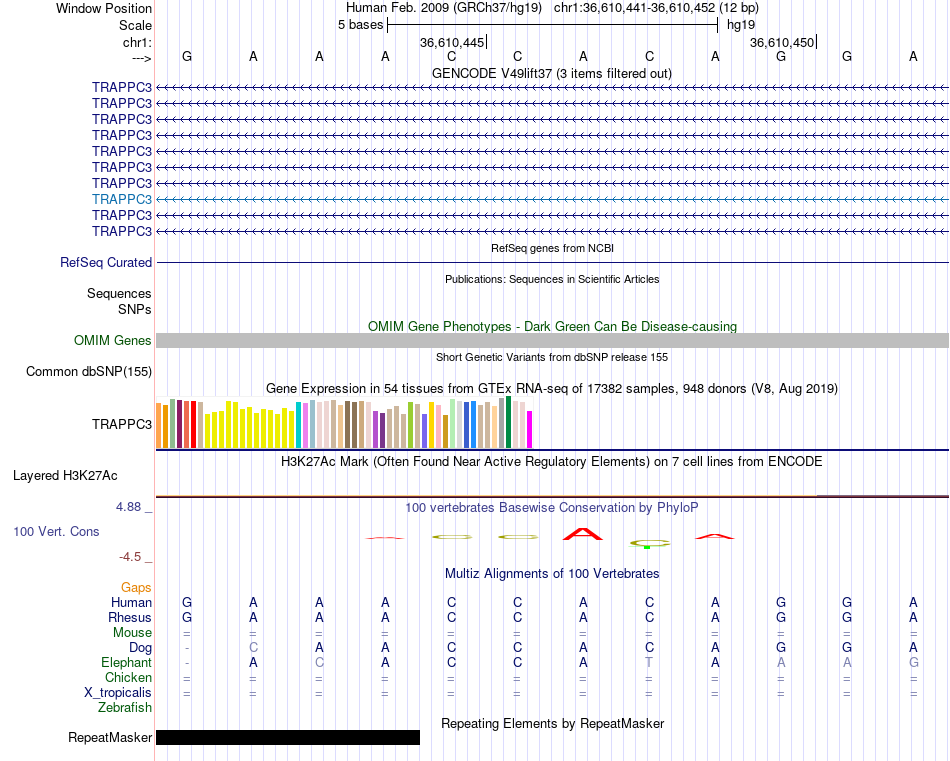Screen dimensions: 950x761
Task: Click the magenta GTEx expression bar
Action: [530, 430]
